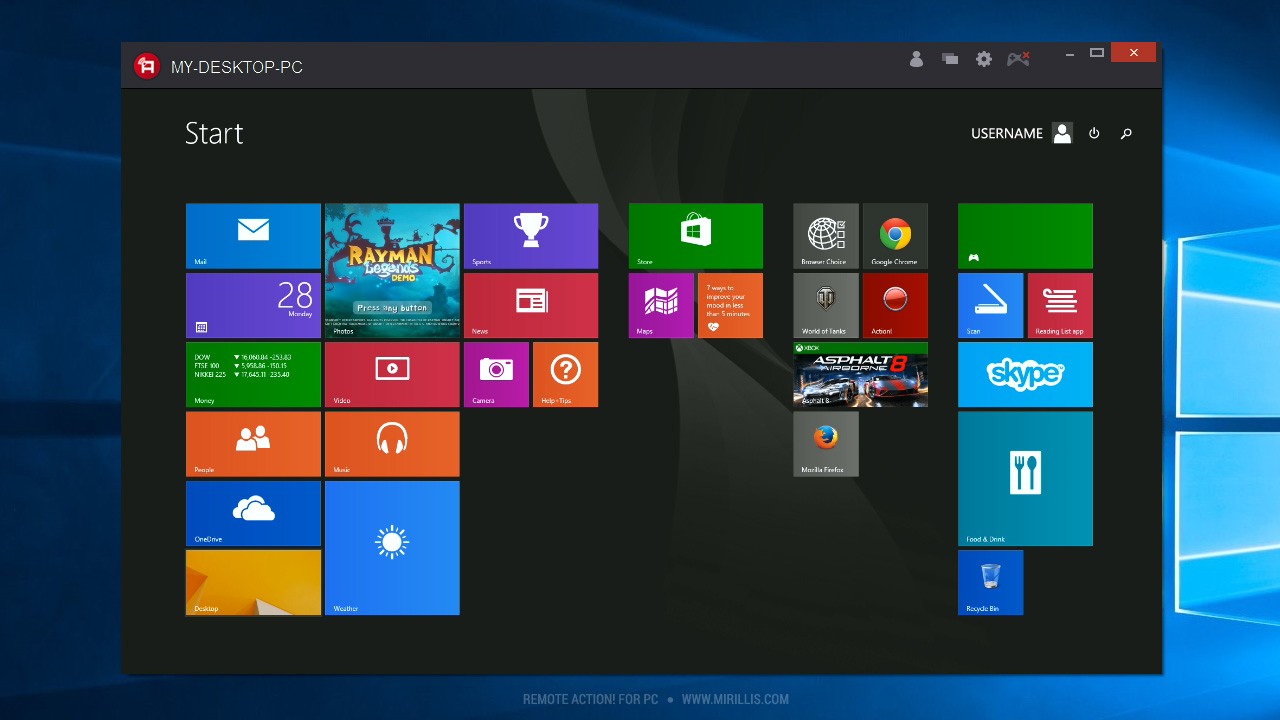Launch the People tile
Screen dimensions: 1280x720
[253, 444]
